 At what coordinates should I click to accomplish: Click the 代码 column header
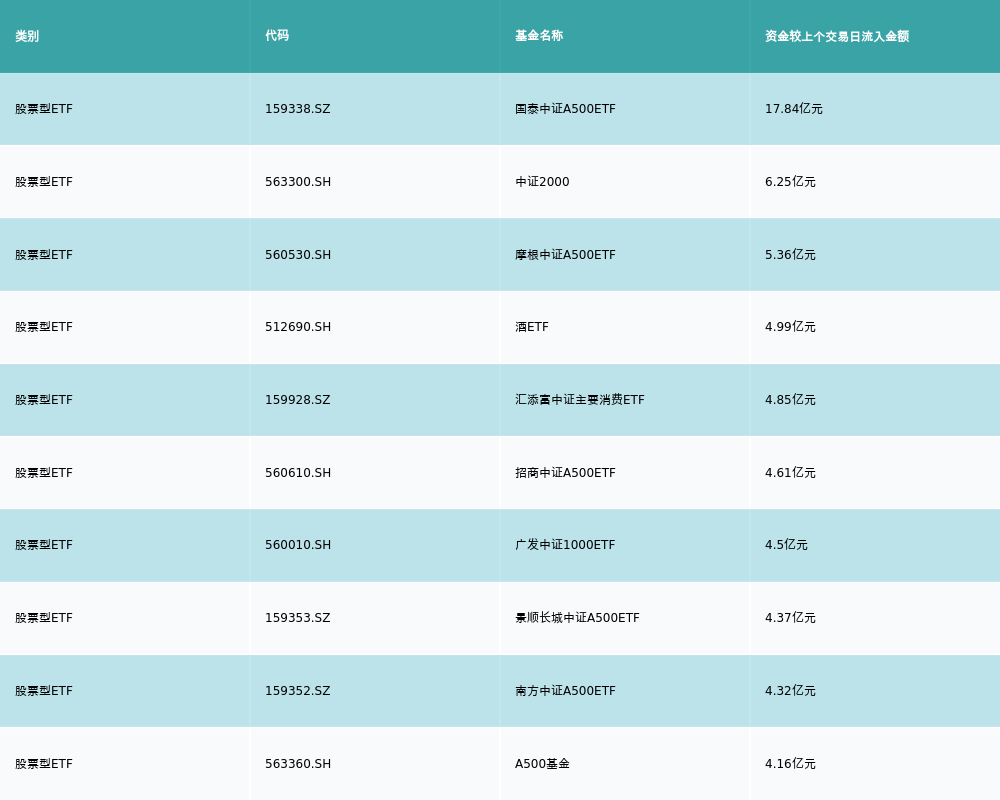[277, 36]
